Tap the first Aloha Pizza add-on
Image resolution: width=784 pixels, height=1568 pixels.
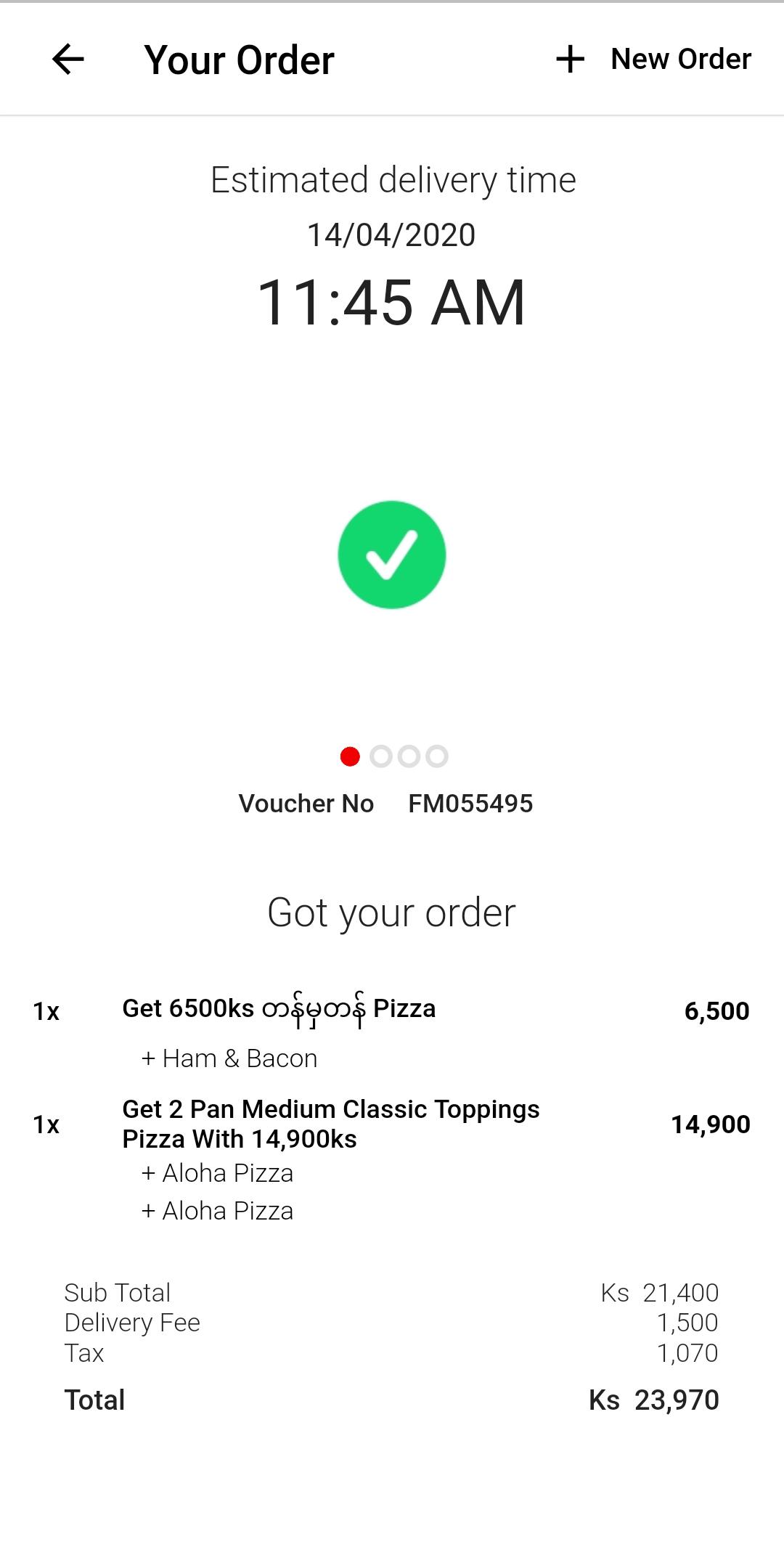click(x=218, y=1173)
